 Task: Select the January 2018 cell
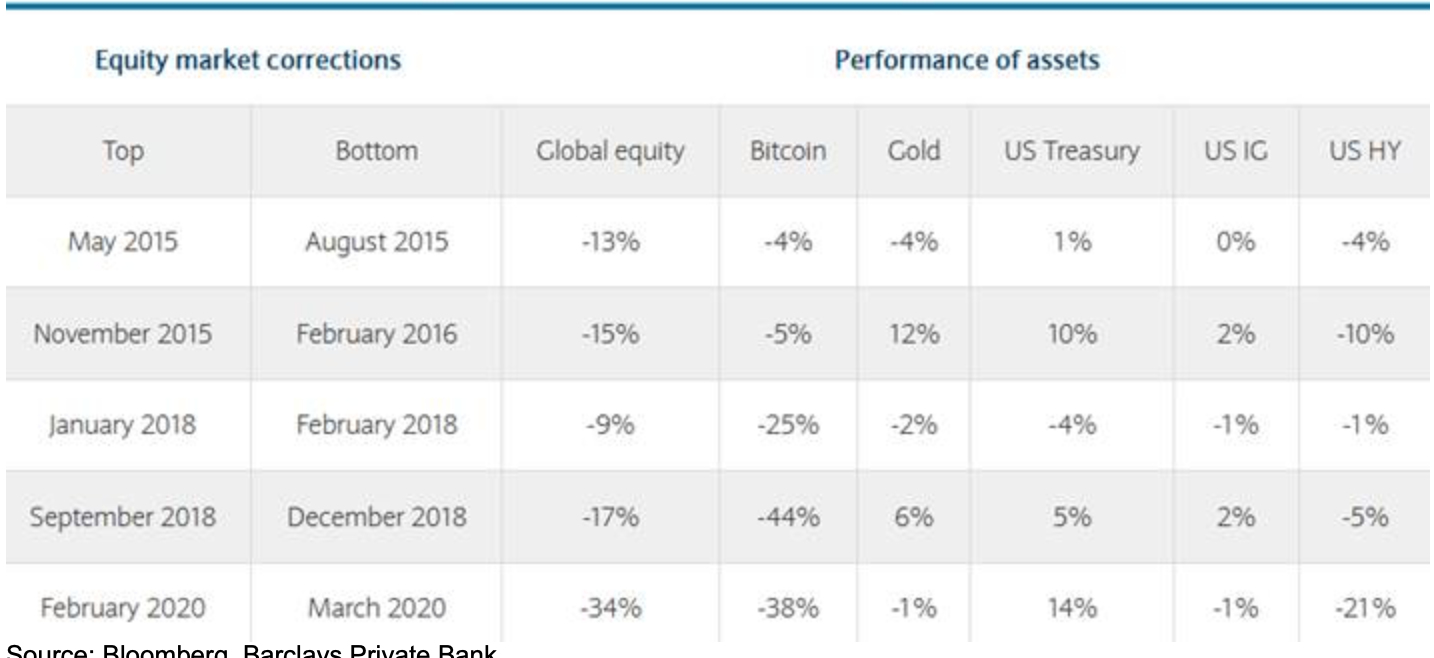pos(122,425)
